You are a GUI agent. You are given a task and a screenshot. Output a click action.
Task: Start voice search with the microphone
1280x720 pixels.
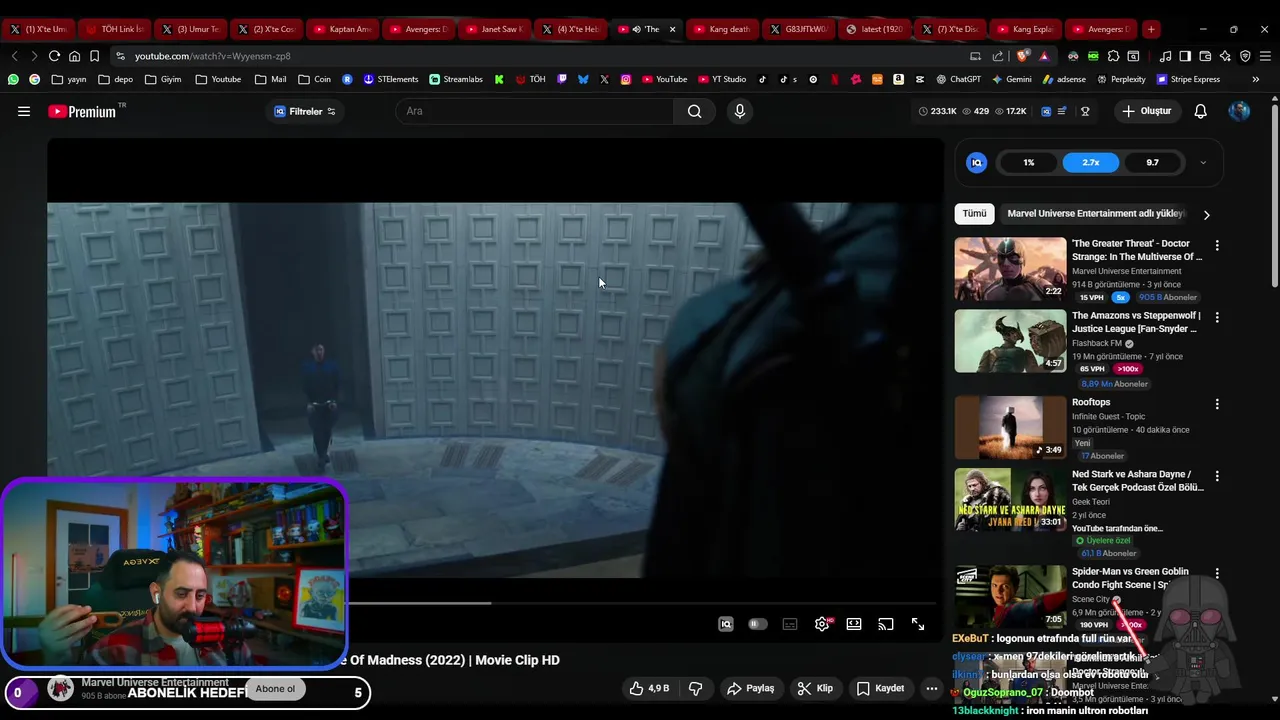point(740,112)
